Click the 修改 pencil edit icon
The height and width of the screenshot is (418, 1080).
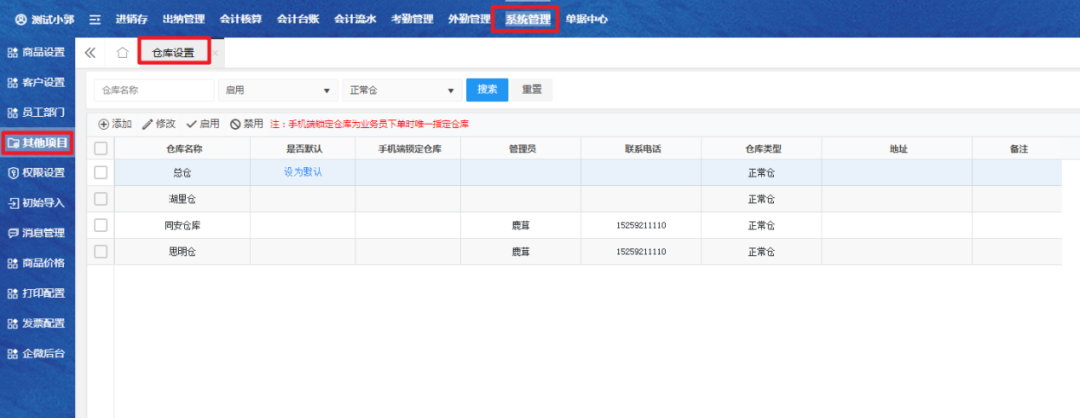coord(148,124)
